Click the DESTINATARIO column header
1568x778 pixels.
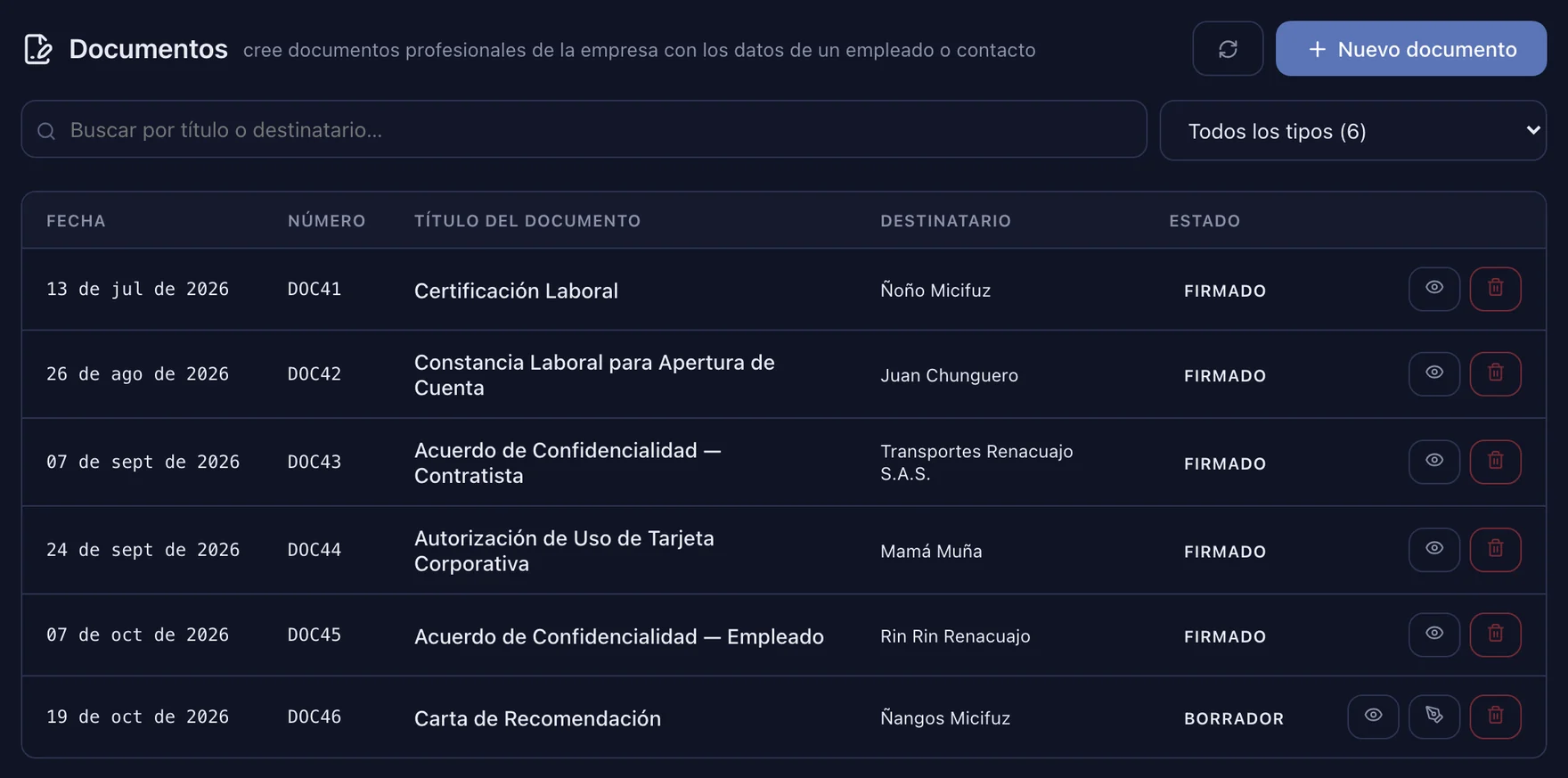pyautogui.click(x=946, y=221)
